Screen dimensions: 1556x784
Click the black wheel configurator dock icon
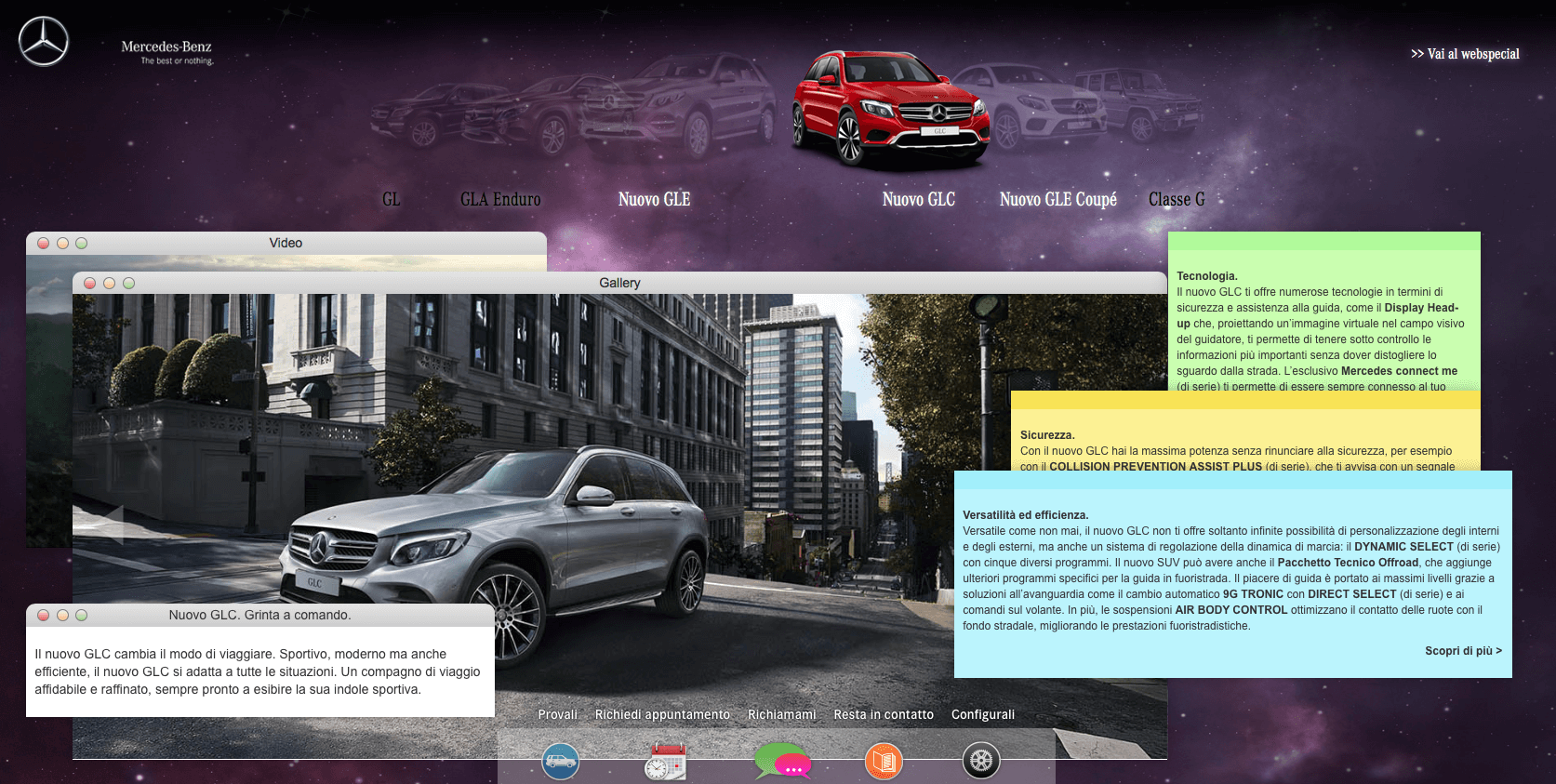pyautogui.click(x=981, y=761)
